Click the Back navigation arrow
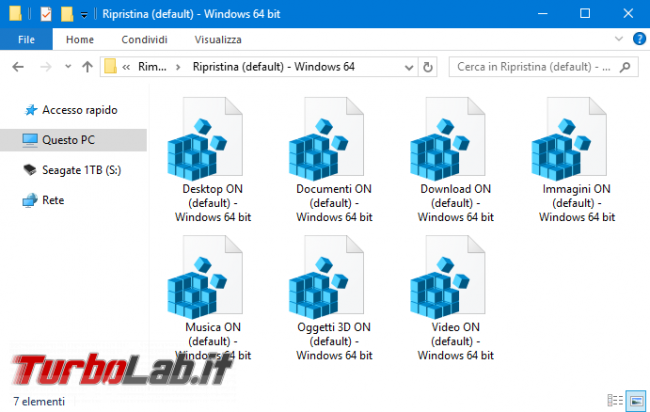The width and height of the screenshot is (650, 412). click(x=18, y=67)
